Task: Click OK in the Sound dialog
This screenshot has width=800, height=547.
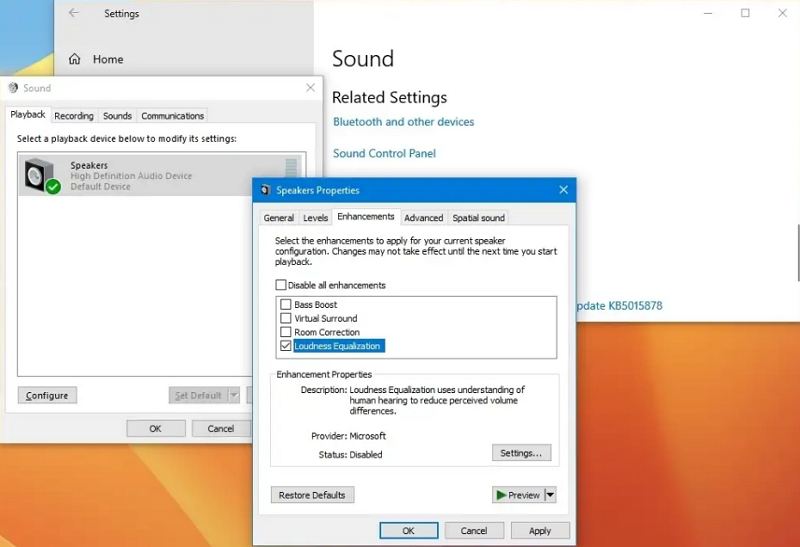Action: point(156,429)
